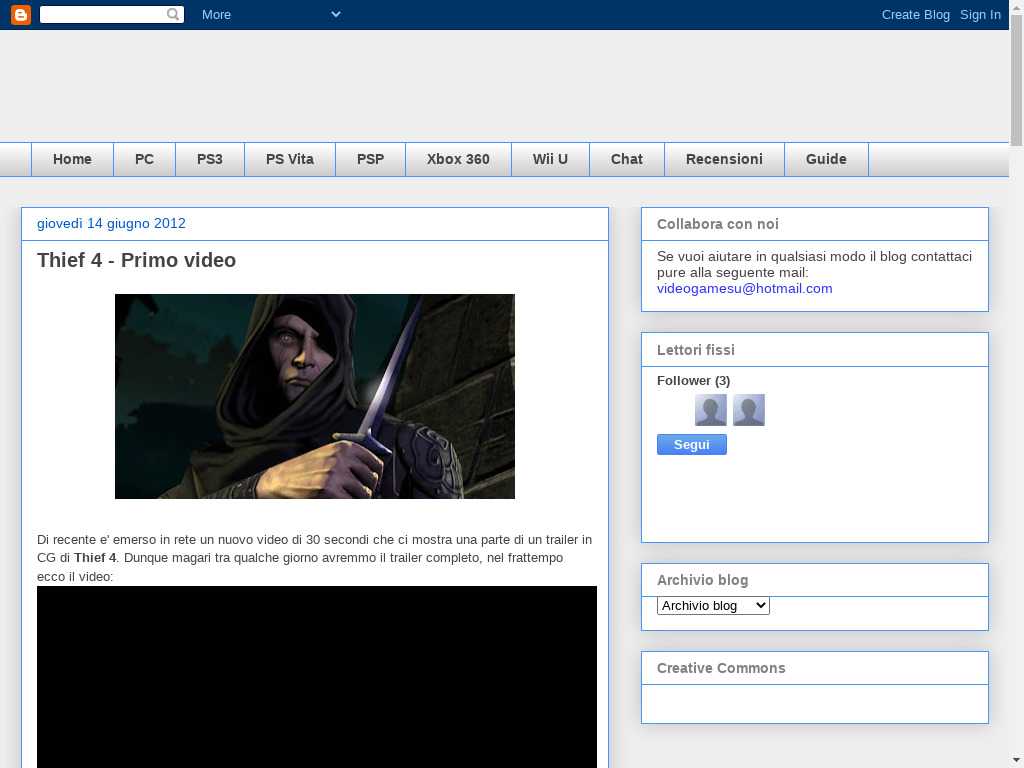The image size is (1024, 768).
Task: Open the Archivio blog combo box
Action: point(713,605)
